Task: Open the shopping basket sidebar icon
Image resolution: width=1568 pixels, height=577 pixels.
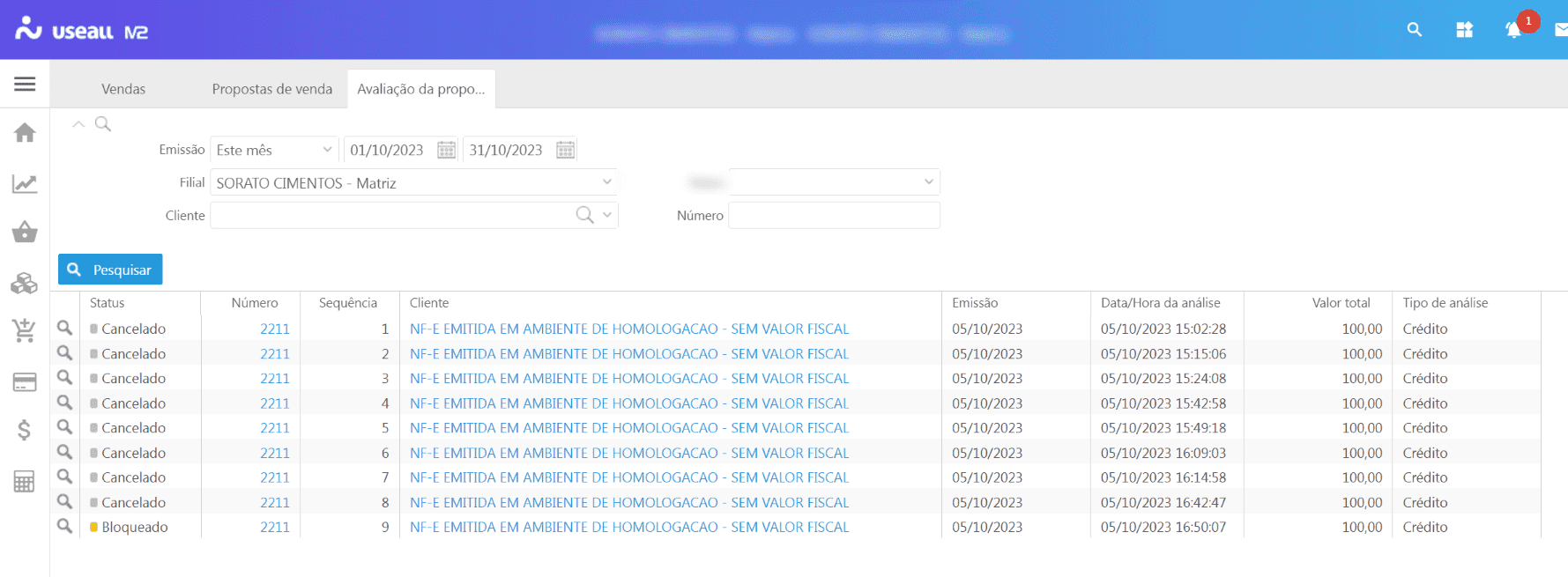Action: coord(25,233)
